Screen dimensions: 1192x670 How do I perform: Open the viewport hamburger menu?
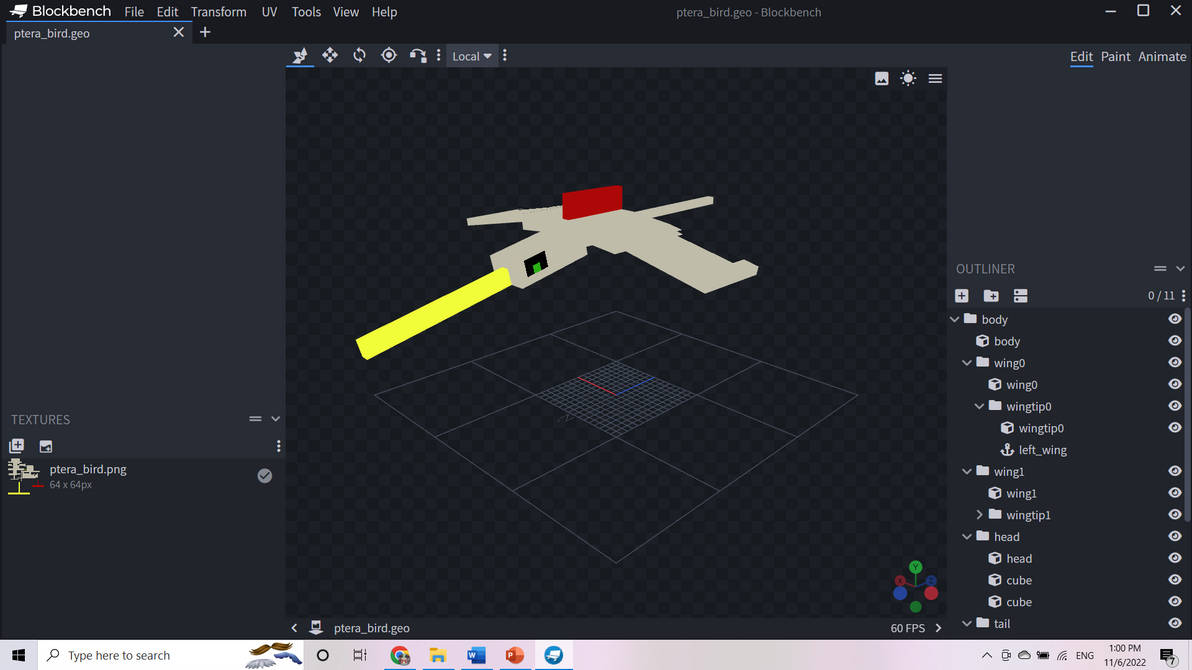click(935, 78)
